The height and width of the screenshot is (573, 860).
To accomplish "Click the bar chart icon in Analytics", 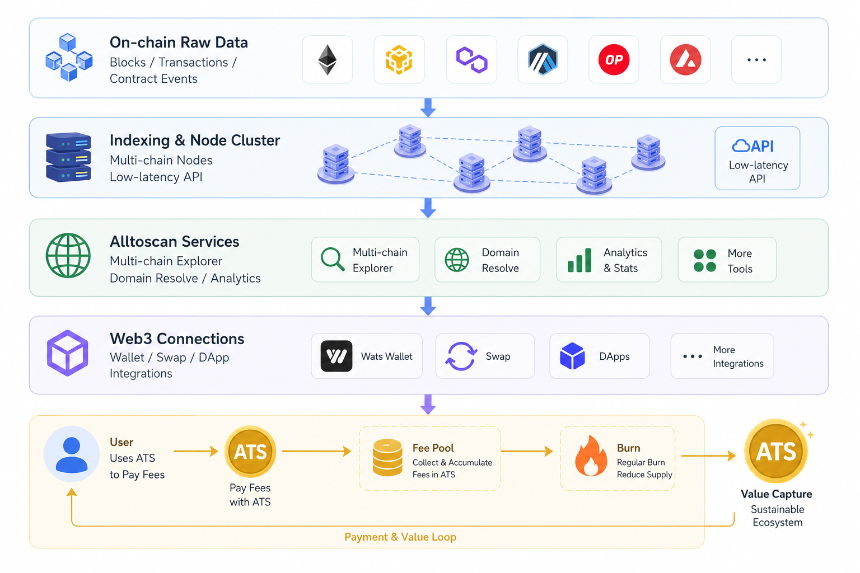I will [579, 260].
